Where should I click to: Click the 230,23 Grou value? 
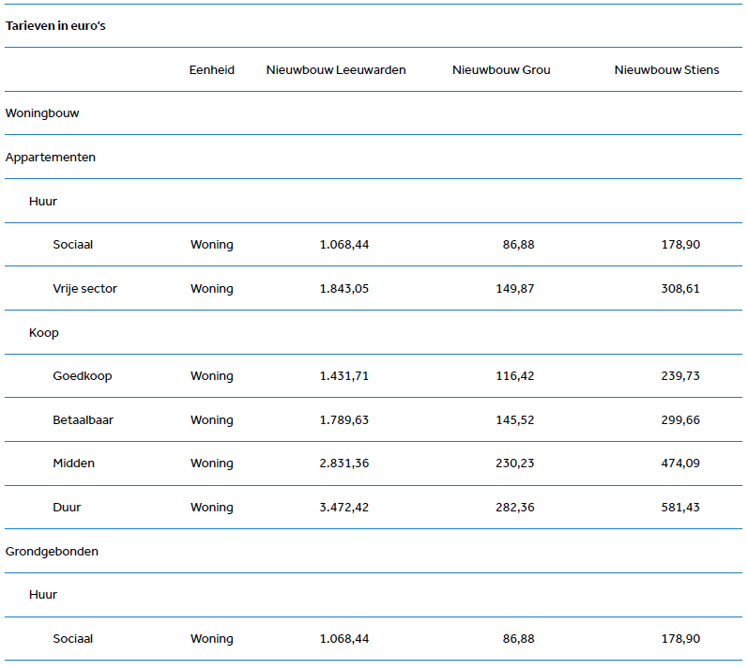[514, 463]
